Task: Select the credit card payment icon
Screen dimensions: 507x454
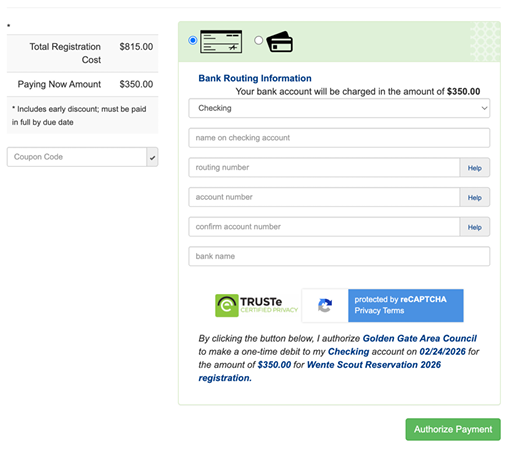Action: (280, 42)
